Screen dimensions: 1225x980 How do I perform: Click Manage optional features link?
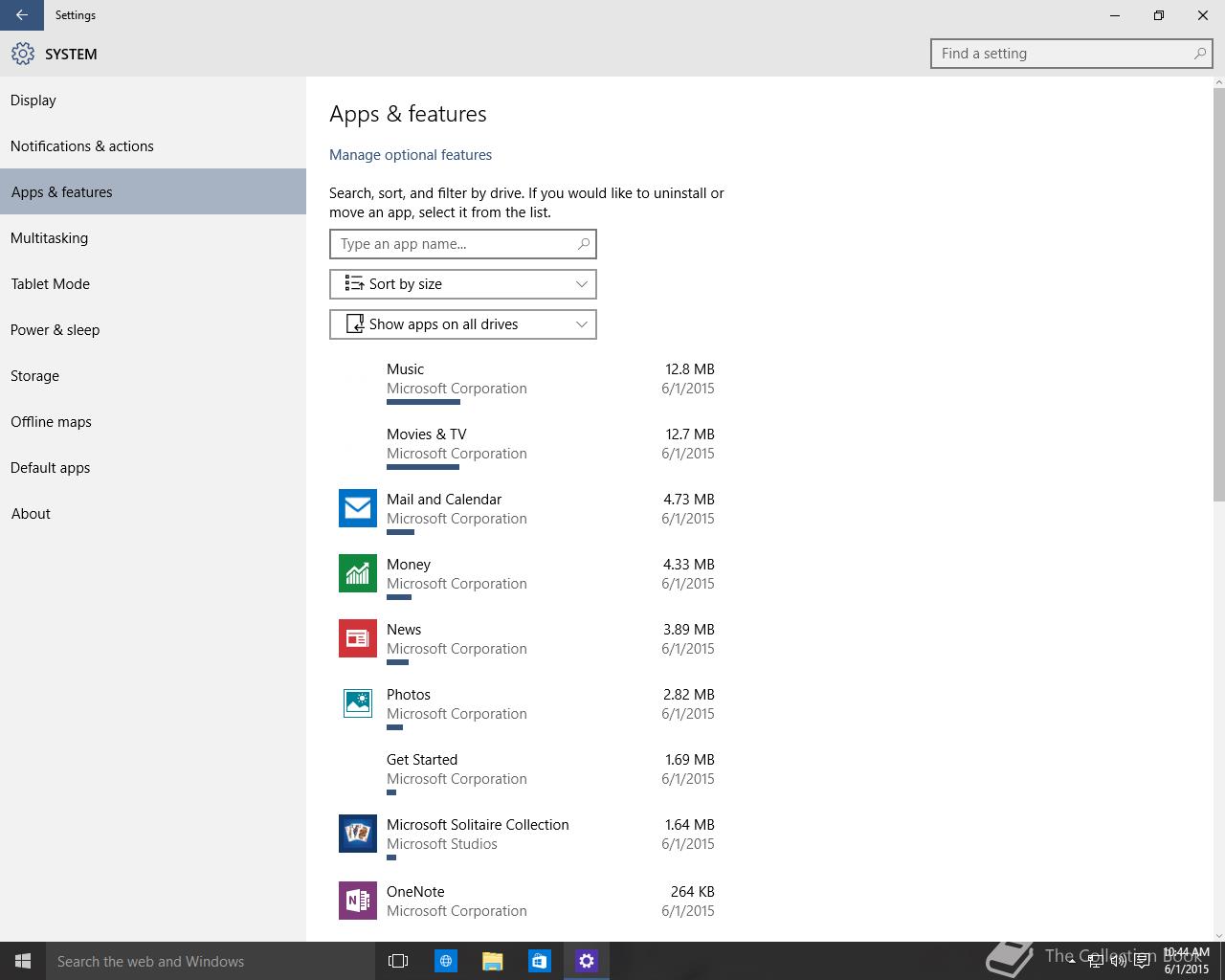[411, 155]
